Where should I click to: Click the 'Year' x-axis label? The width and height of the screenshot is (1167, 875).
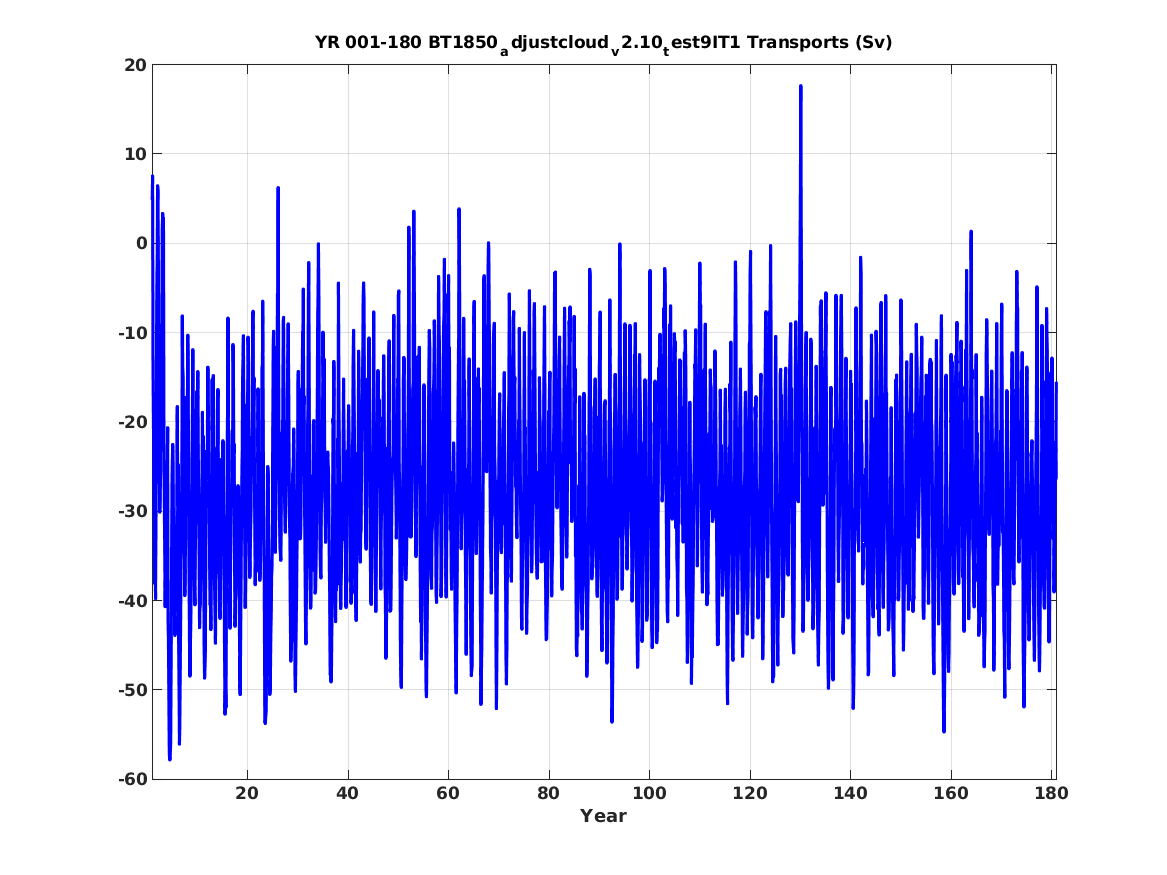(x=604, y=816)
